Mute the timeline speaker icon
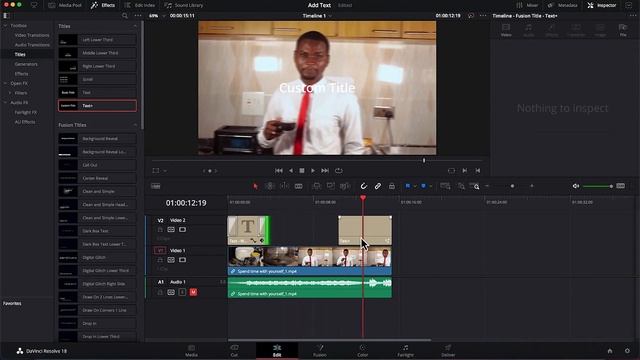The height and width of the screenshot is (360, 640). click(x=576, y=186)
